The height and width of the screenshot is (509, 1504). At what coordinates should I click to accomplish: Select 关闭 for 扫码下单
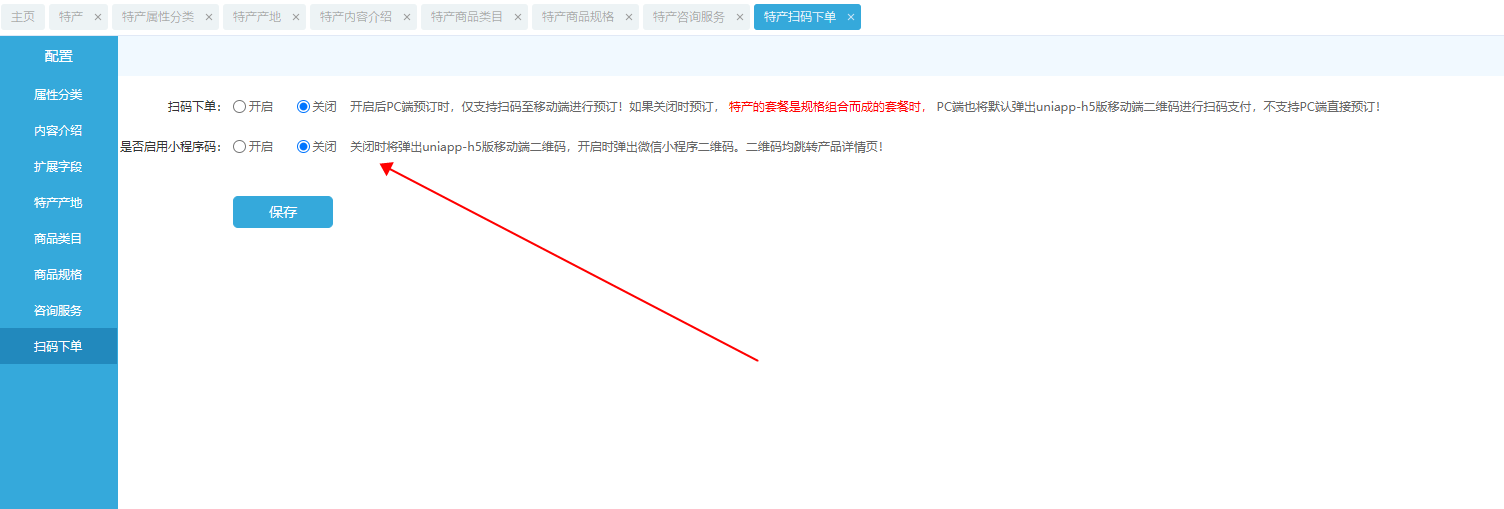[x=304, y=106]
